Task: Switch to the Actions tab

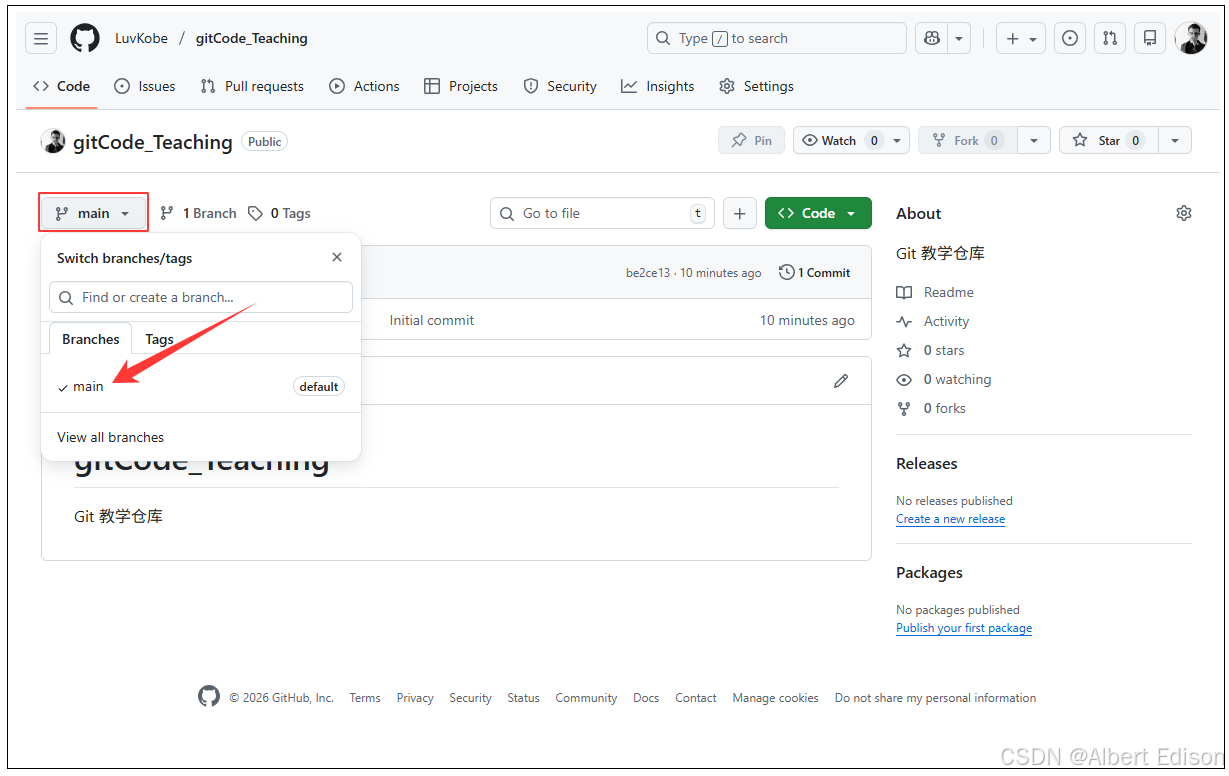Action: (365, 86)
